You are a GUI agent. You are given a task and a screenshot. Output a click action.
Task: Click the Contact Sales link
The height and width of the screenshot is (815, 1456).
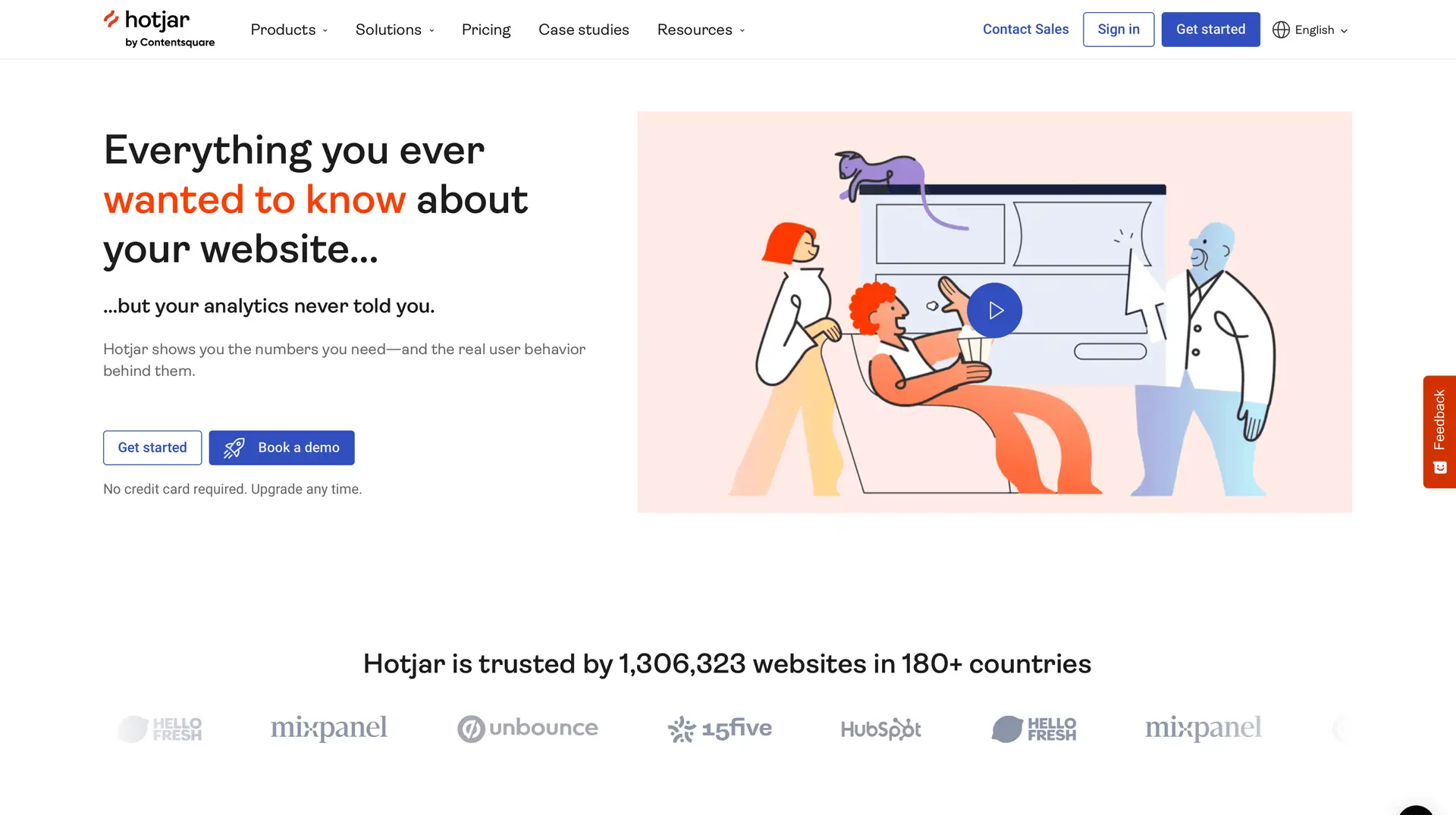coord(1025,30)
